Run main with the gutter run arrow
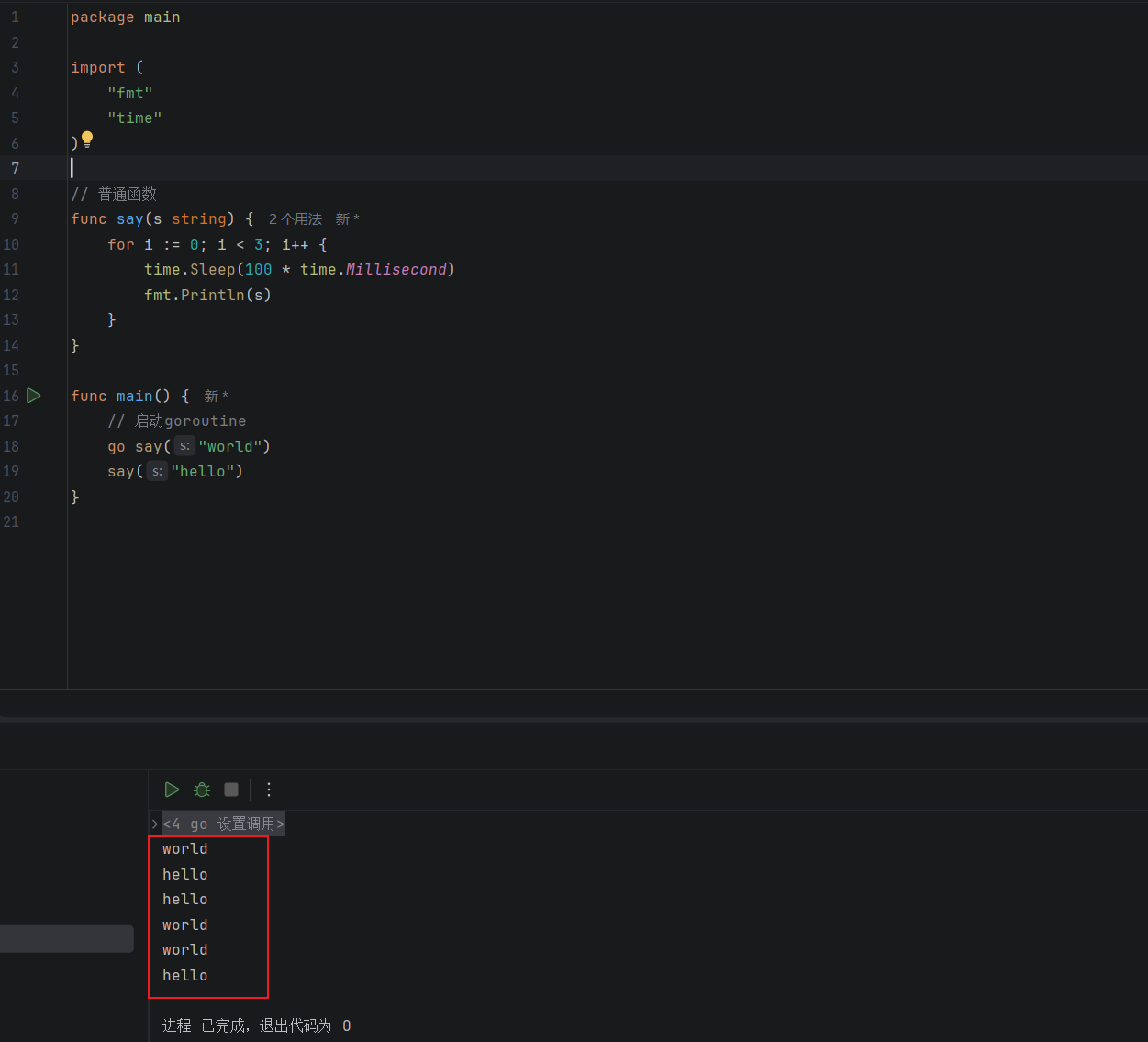Viewport: 1148px width, 1042px height. click(34, 396)
